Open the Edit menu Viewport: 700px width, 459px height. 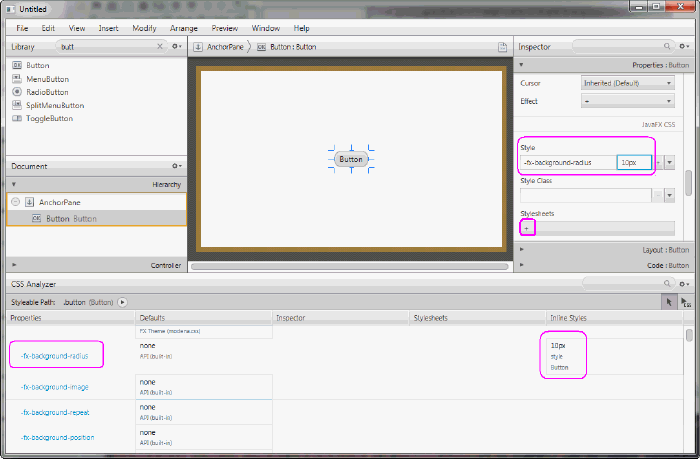tap(48, 28)
